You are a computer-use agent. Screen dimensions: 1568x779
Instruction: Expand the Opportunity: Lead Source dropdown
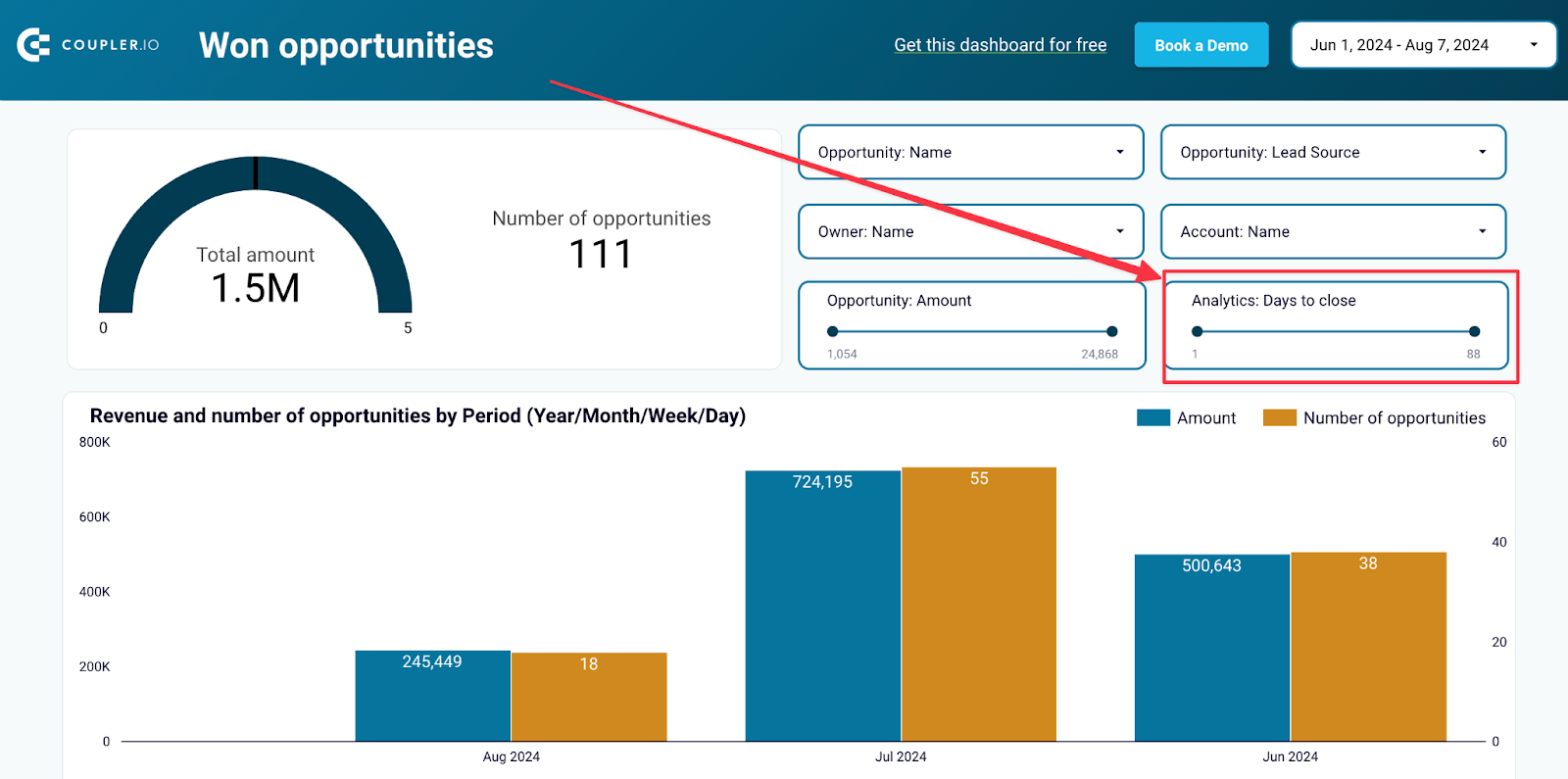click(x=1333, y=152)
